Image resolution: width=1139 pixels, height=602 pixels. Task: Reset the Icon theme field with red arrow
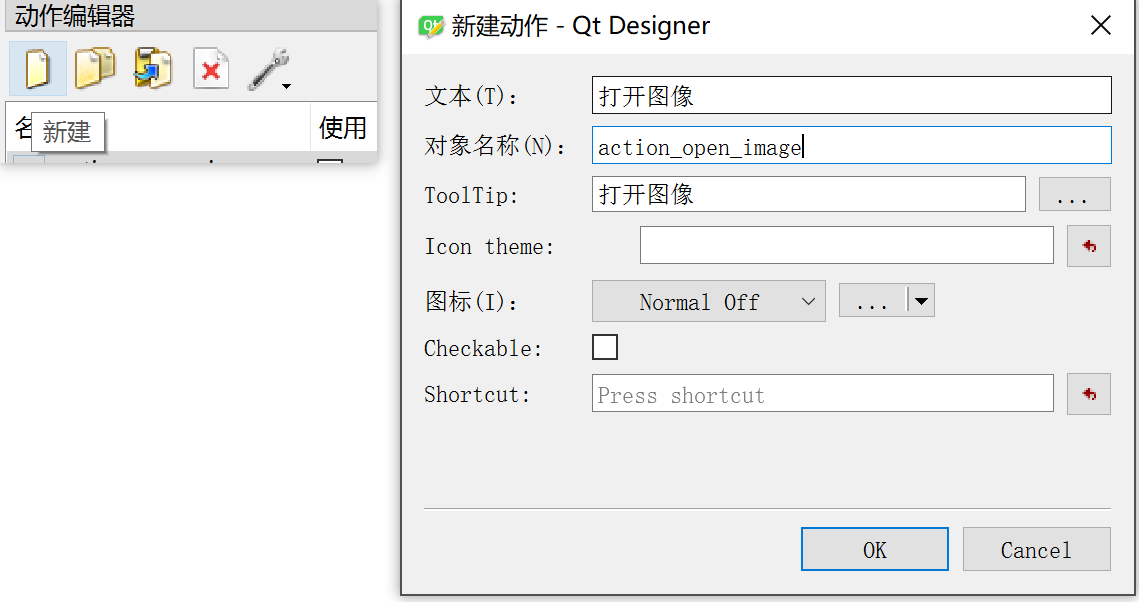[x=1088, y=246]
